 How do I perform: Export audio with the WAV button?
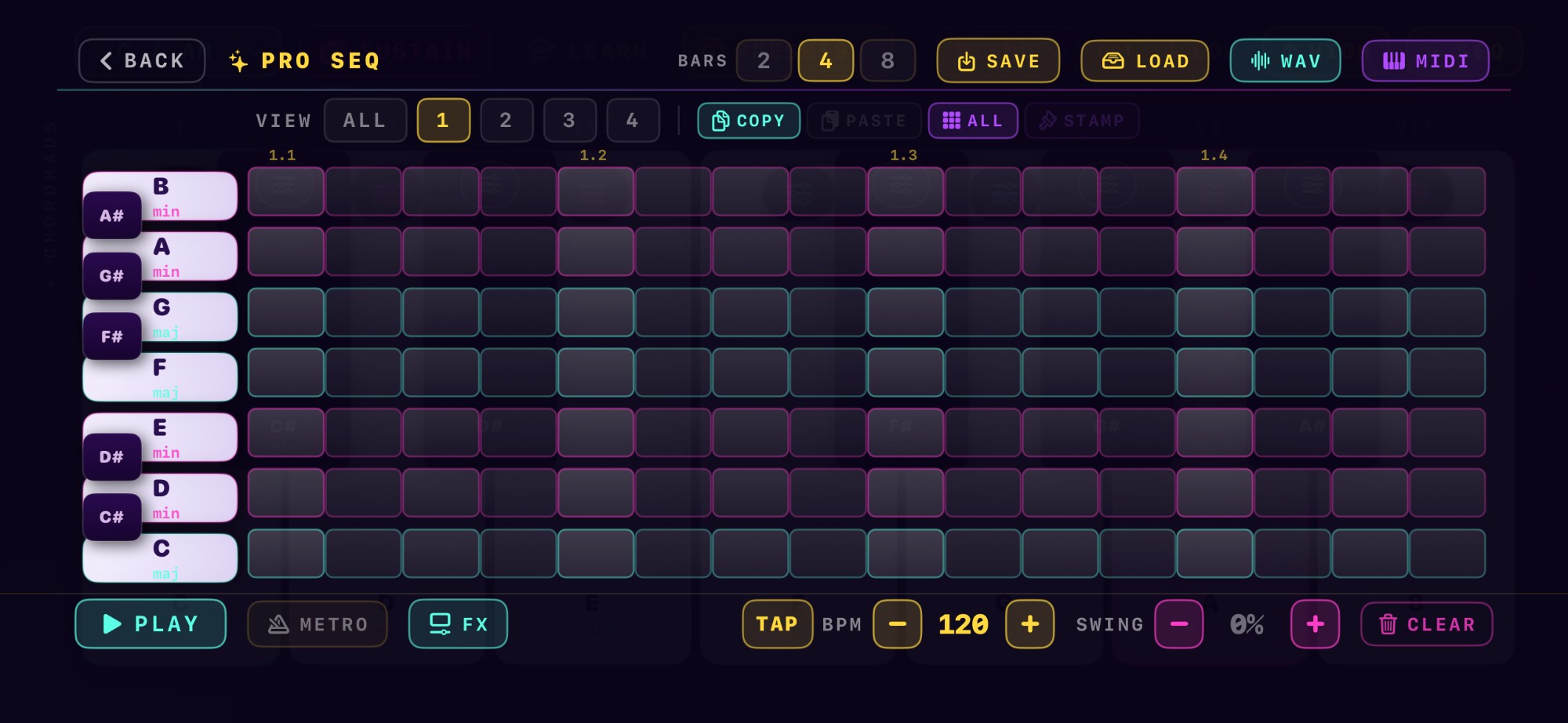click(x=1285, y=60)
